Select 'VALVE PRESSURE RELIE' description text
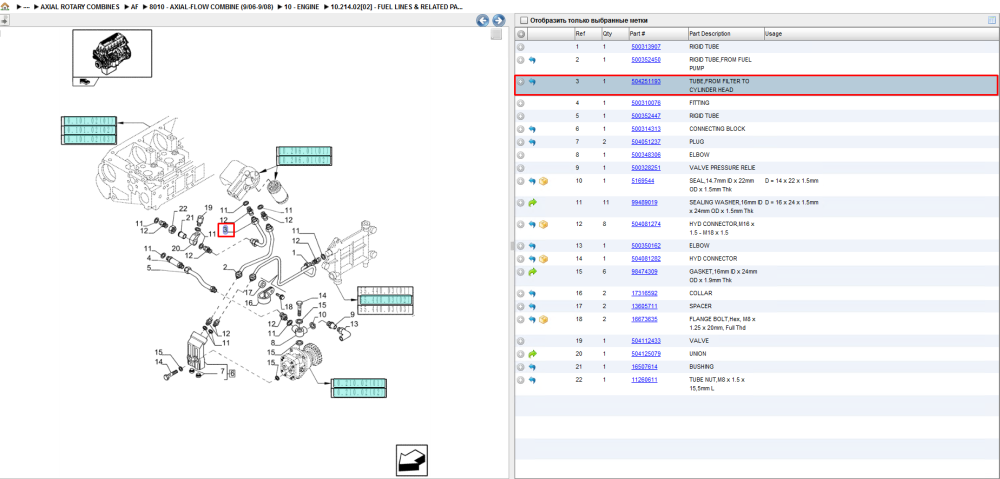 point(723,168)
